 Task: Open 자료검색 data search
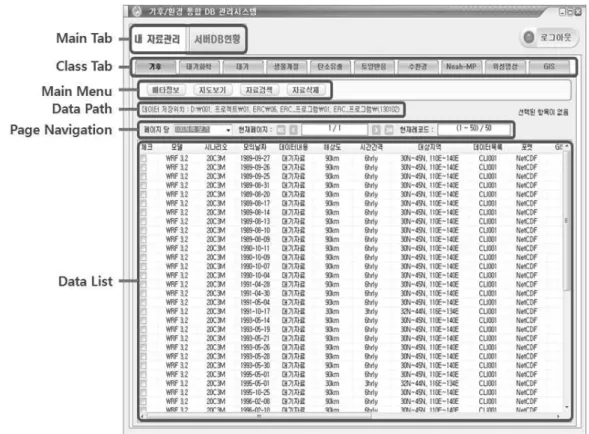[x=259, y=90]
